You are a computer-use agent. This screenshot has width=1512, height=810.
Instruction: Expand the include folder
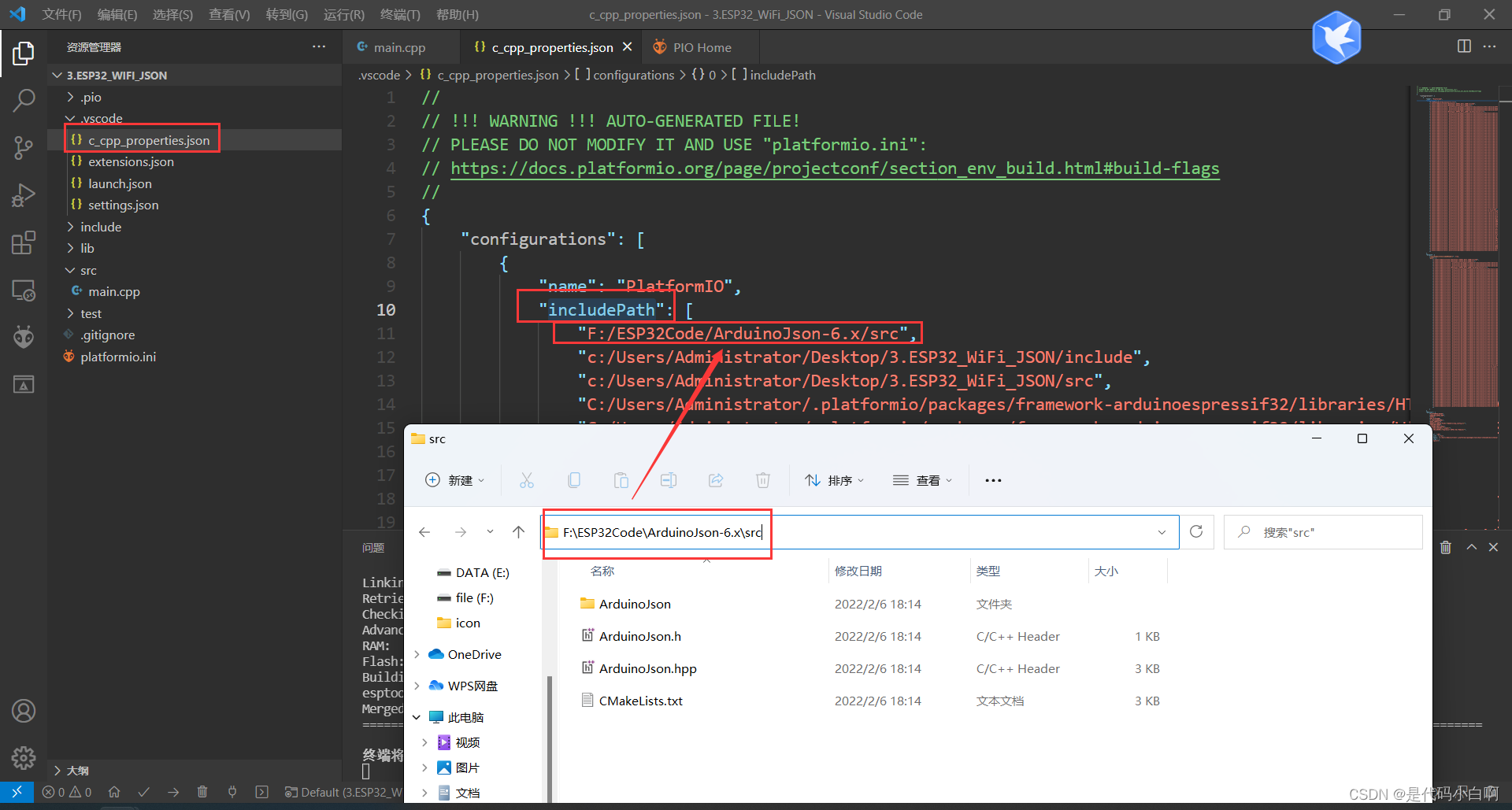[x=70, y=227]
